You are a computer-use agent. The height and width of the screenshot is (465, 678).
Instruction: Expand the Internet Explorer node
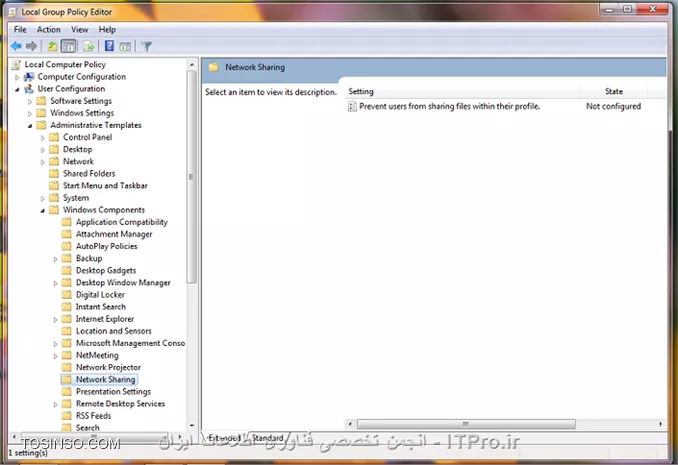(x=55, y=319)
